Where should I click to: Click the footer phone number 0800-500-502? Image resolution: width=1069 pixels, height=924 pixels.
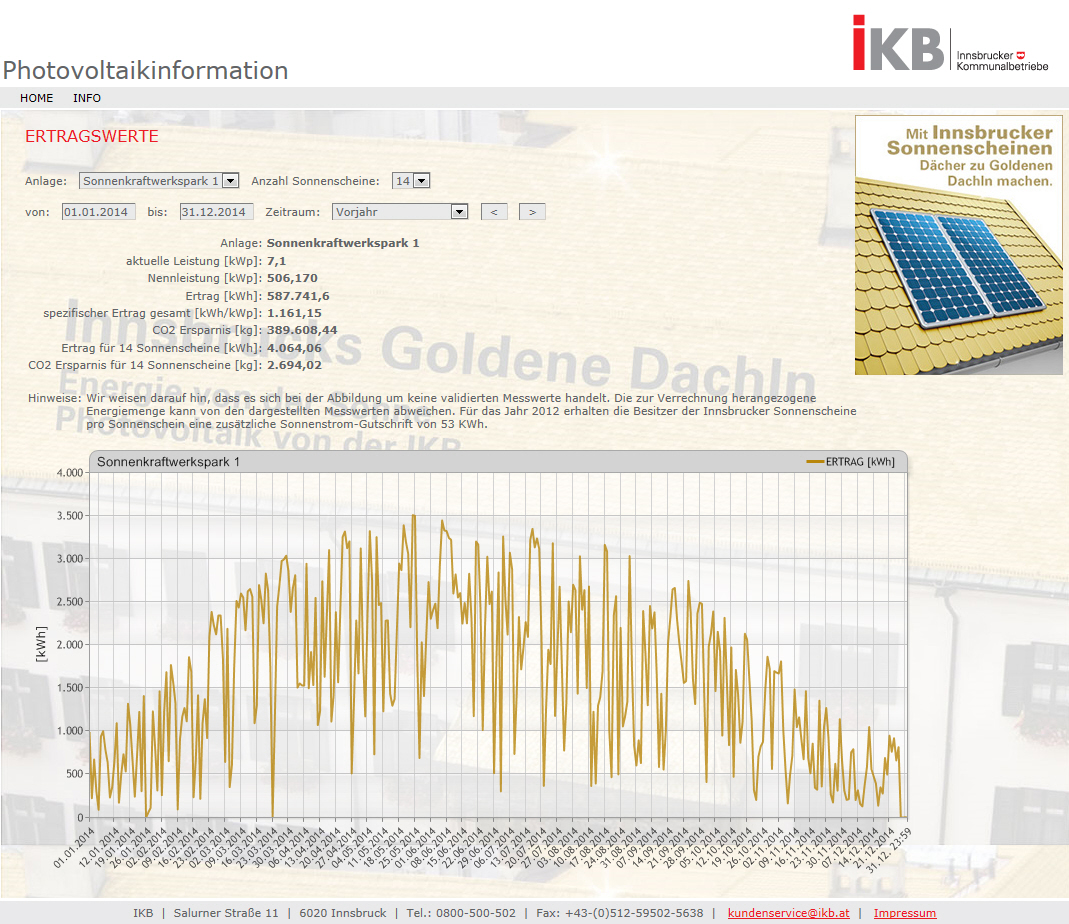(x=476, y=913)
